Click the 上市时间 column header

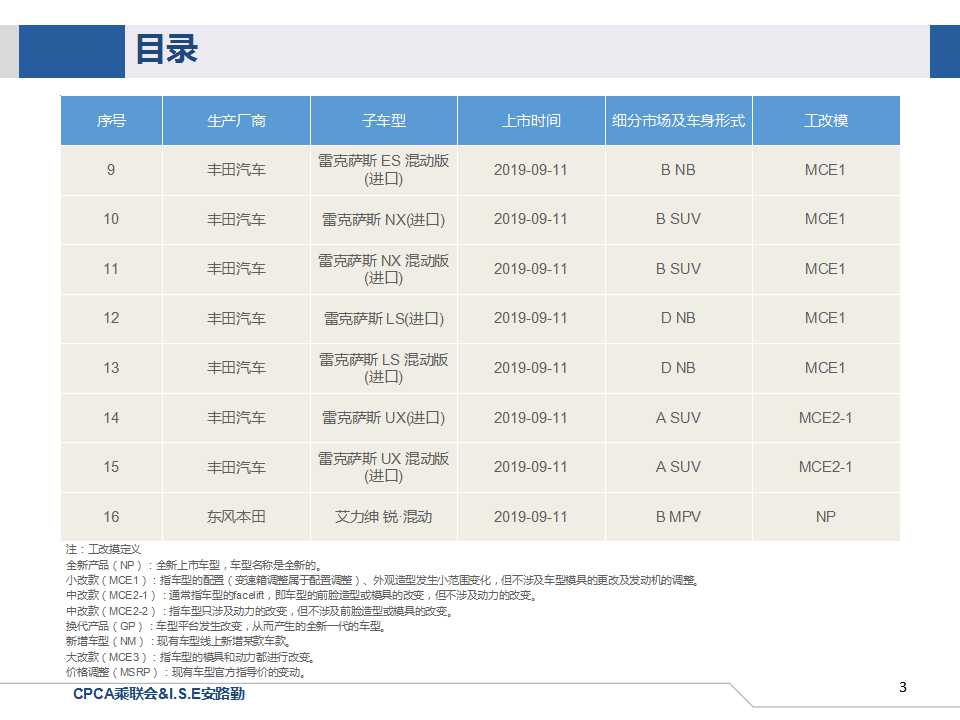coord(531,121)
